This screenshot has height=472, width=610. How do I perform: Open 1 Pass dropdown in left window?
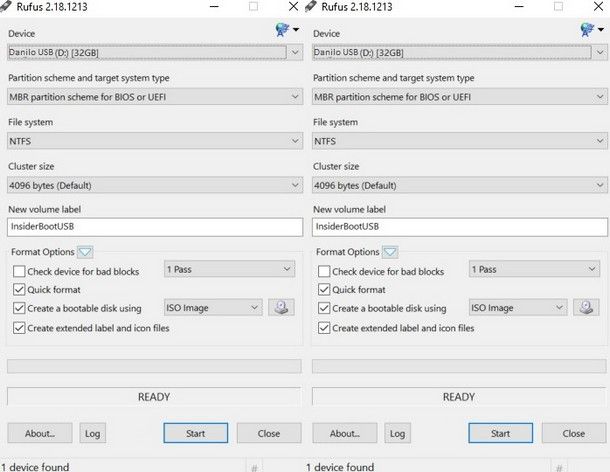[230, 269]
